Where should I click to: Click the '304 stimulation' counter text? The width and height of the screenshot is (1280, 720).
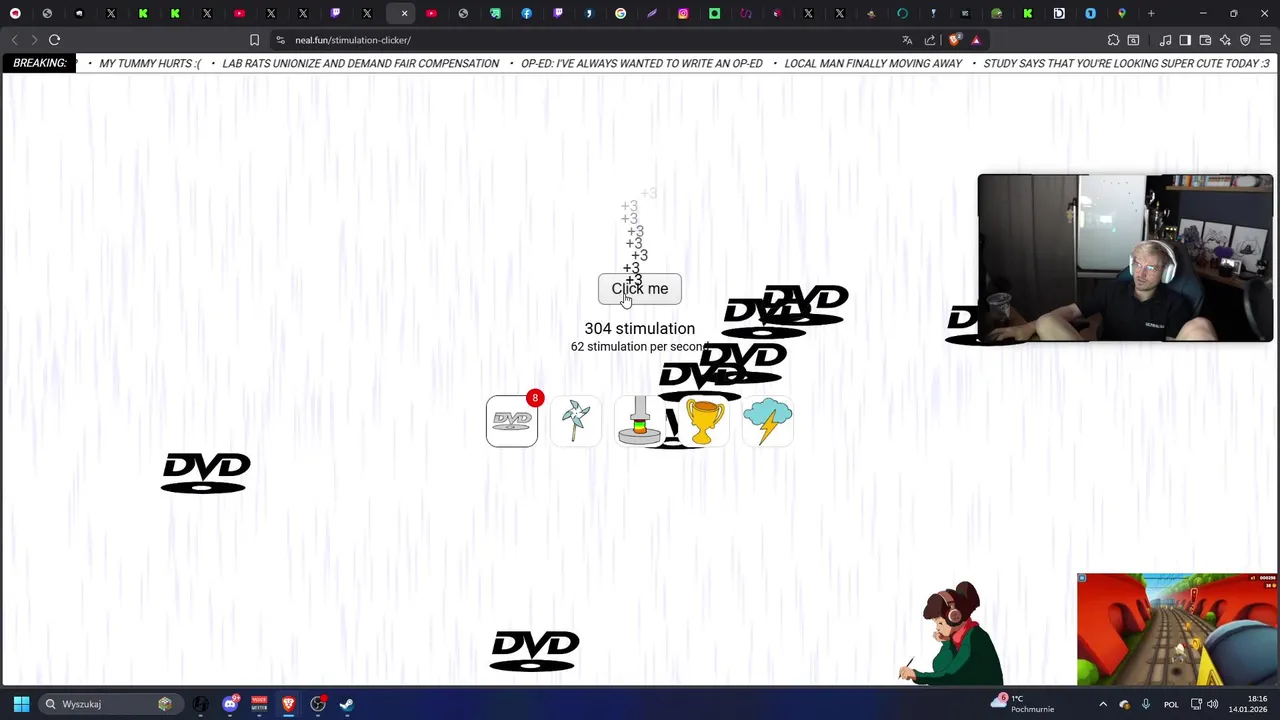coord(640,329)
